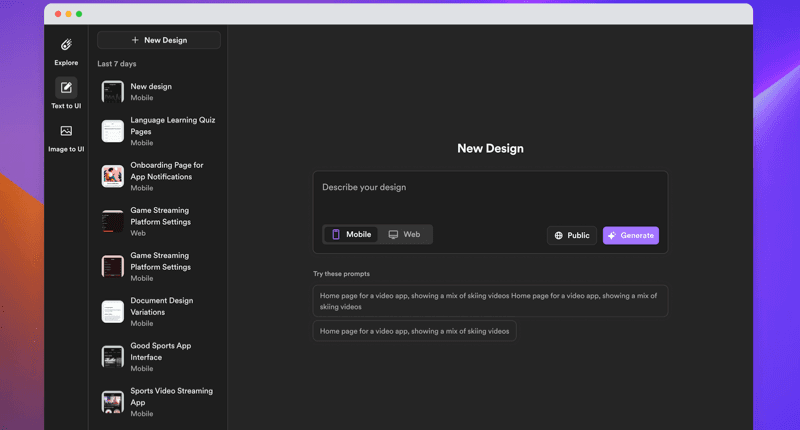Open the Public visibility dropdown
800x430 pixels.
(571, 236)
